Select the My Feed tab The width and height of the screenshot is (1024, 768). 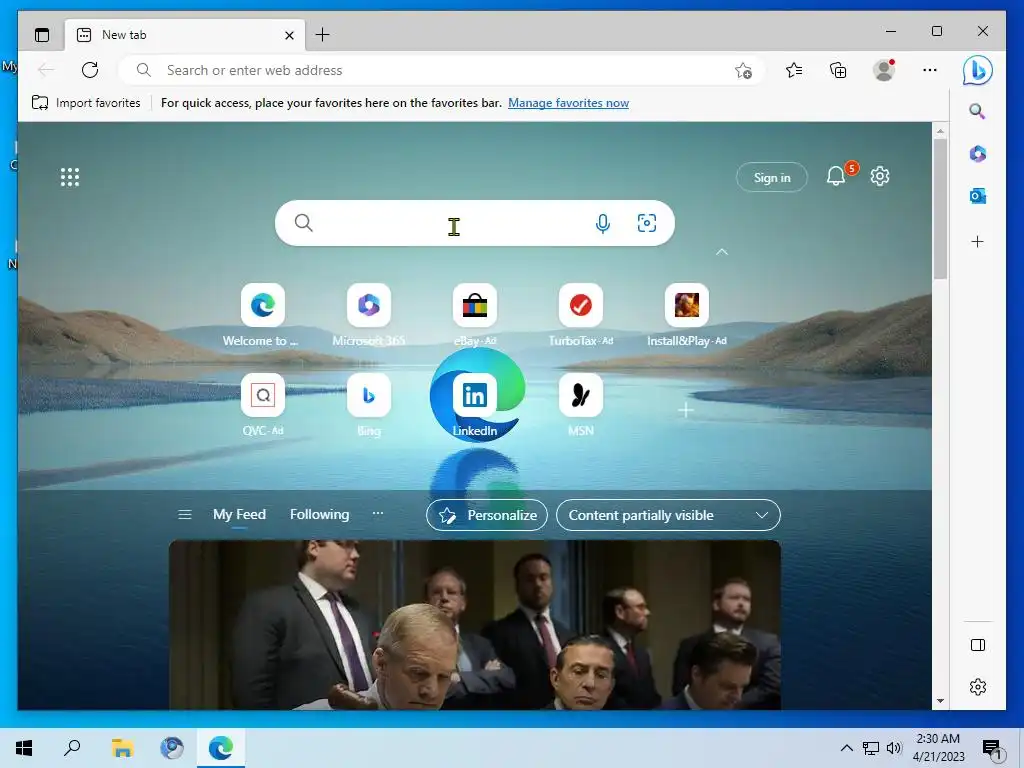pos(239,515)
